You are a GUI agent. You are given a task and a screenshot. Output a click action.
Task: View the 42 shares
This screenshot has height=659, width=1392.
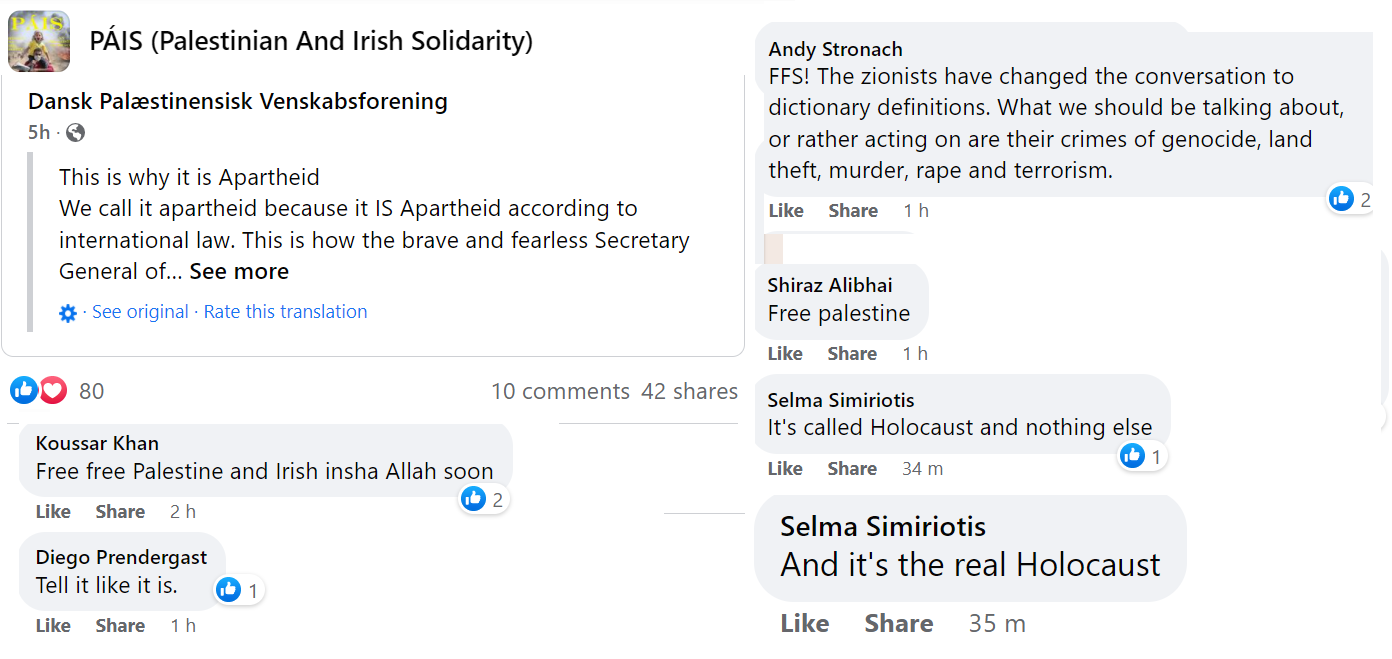689,391
